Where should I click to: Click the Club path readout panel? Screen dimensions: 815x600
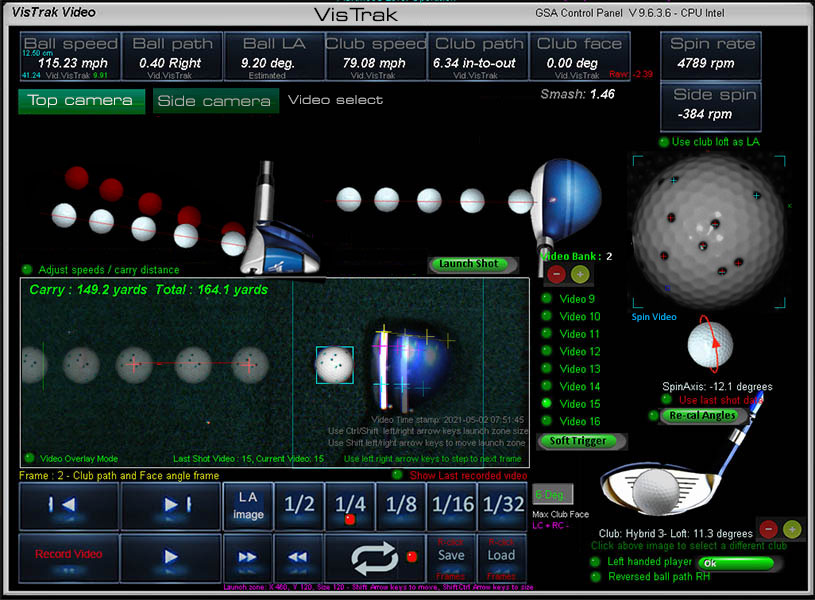coord(478,57)
